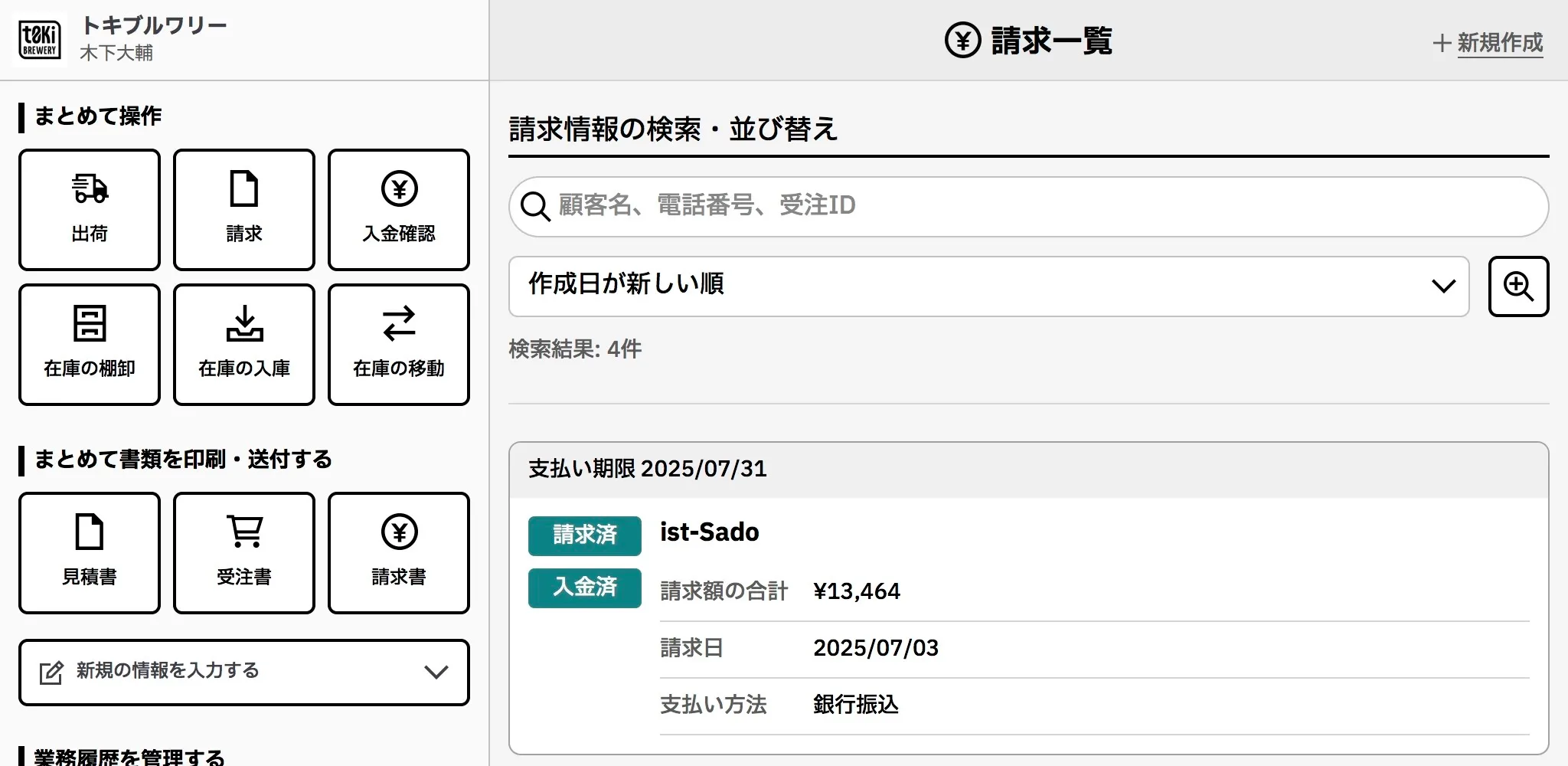Click the Toki Brewery logo
This screenshot has height=766, width=1568.
pyautogui.click(x=40, y=40)
